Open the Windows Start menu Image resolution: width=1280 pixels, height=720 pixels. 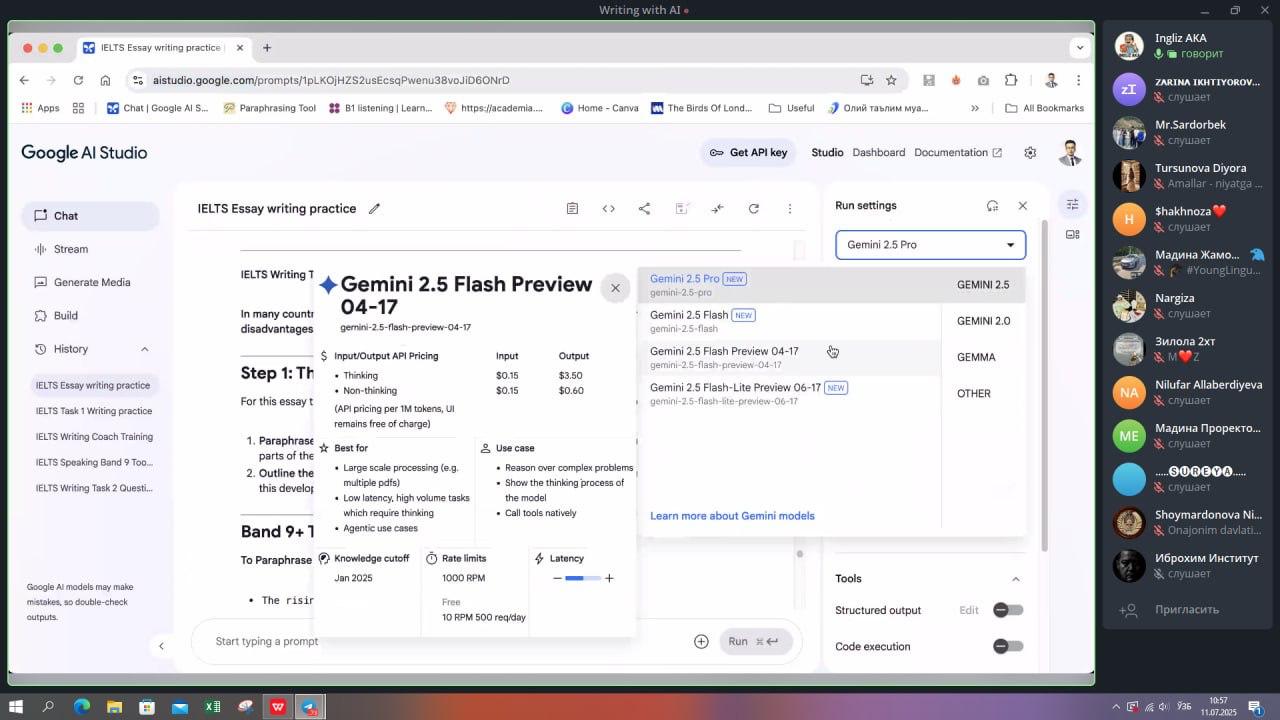click(x=15, y=707)
